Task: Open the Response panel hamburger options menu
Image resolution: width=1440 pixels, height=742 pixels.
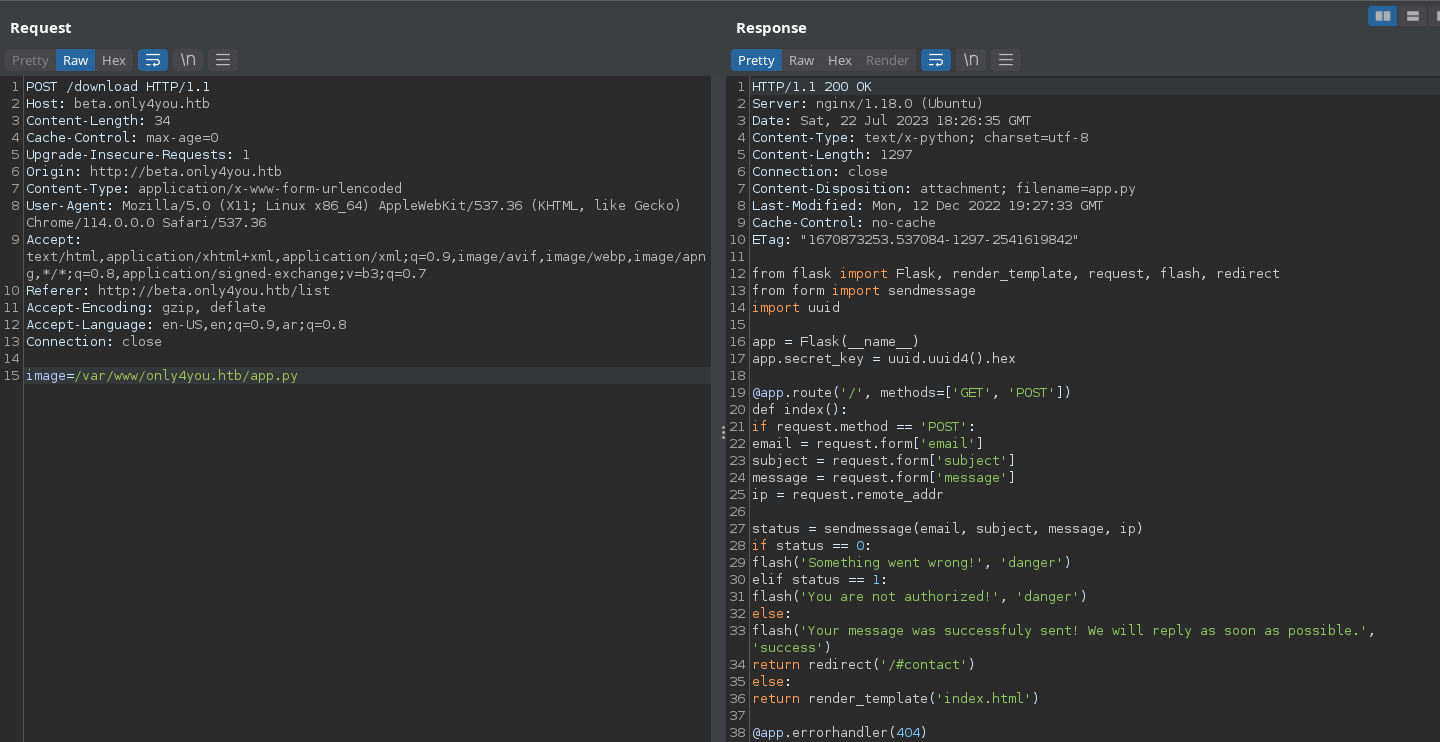Action: [1006, 60]
